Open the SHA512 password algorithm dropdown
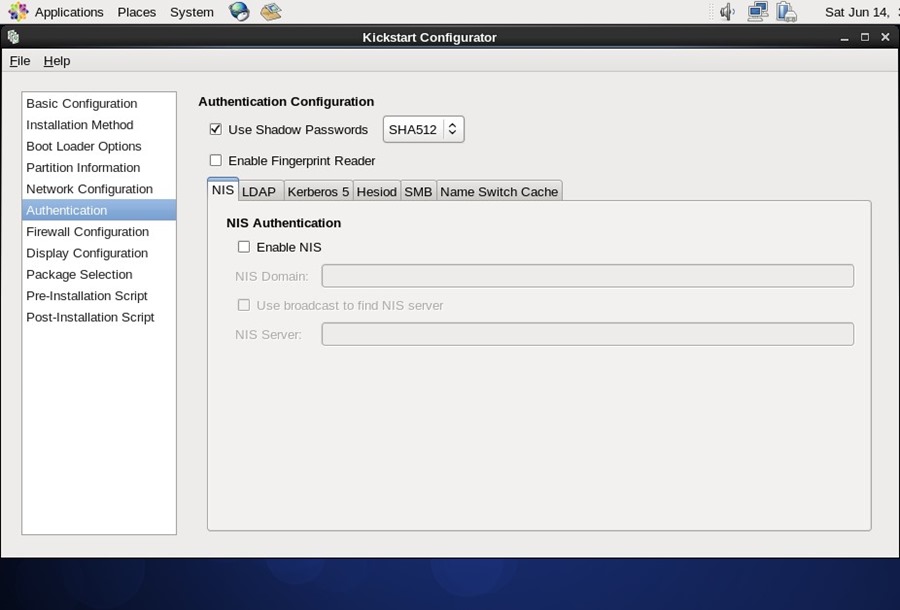This screenshot has width=900, height=610. 423,128
